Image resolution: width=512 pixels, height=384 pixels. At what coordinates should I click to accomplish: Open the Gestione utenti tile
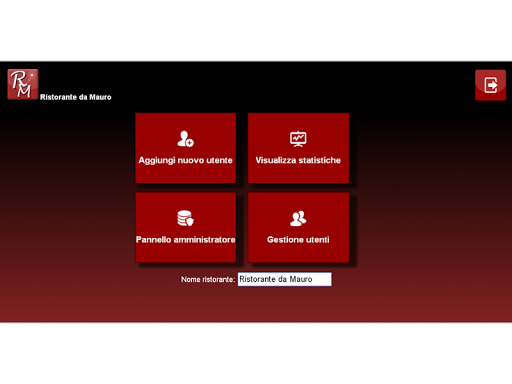click(x=298, y=227)
